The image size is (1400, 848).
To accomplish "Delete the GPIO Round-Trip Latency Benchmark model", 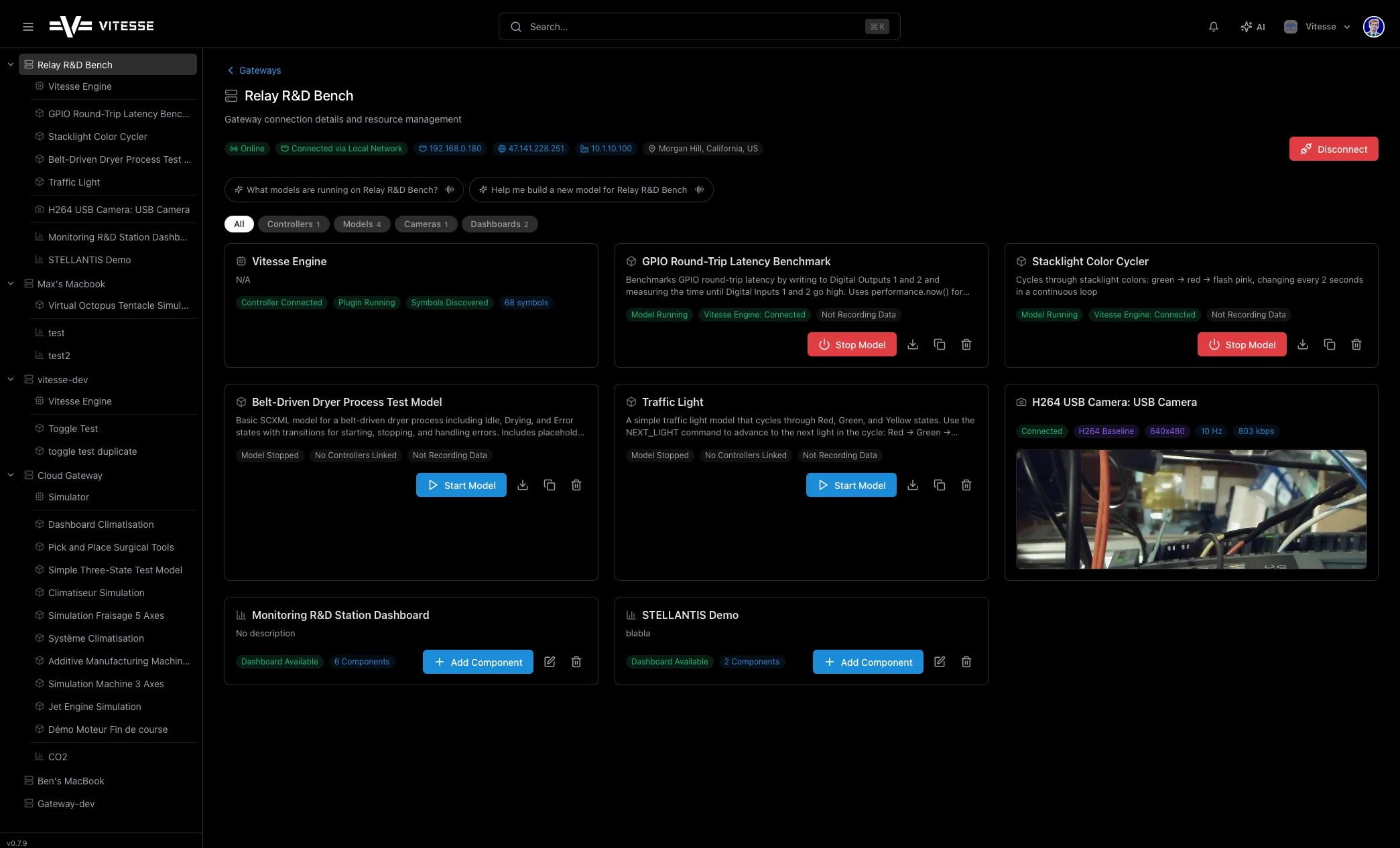I will (x=966, y=344).
